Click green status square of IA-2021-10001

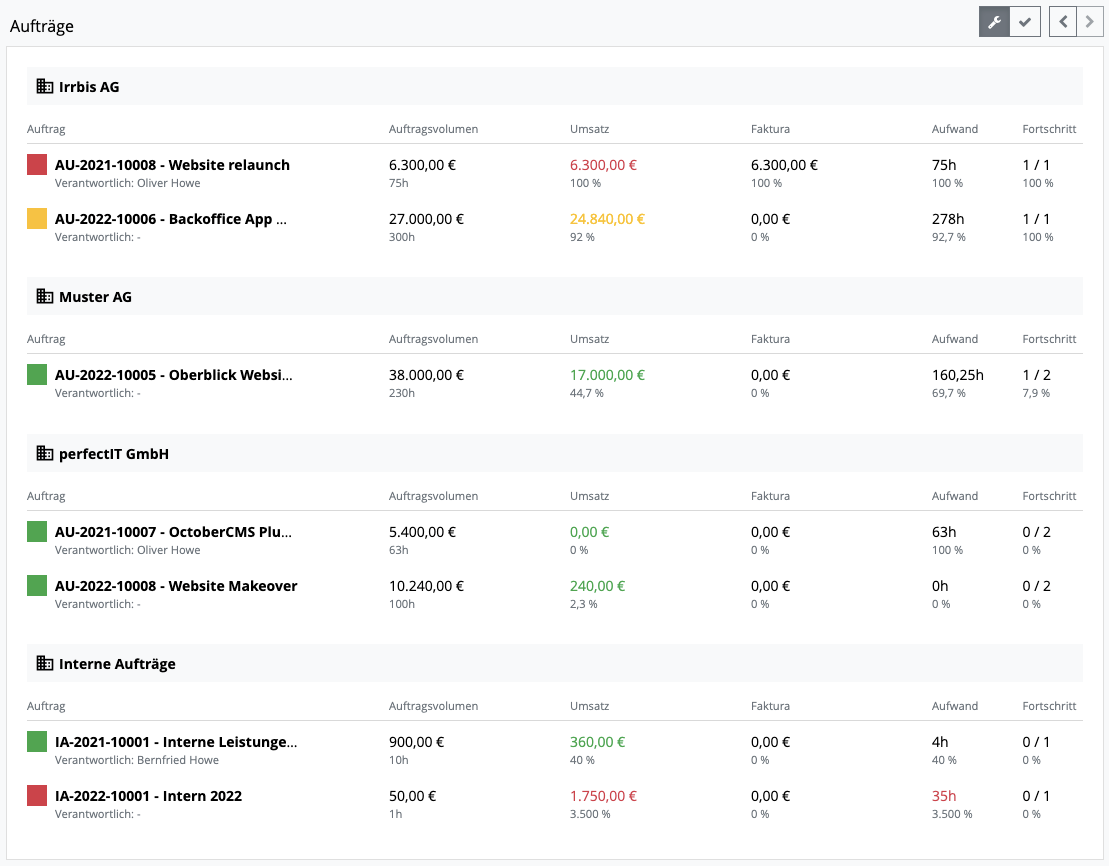[x=37, y=742]
